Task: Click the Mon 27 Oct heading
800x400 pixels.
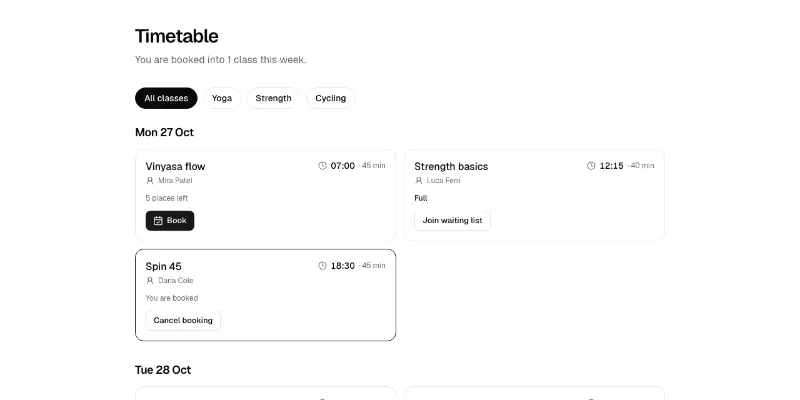Action: [164, 132]
